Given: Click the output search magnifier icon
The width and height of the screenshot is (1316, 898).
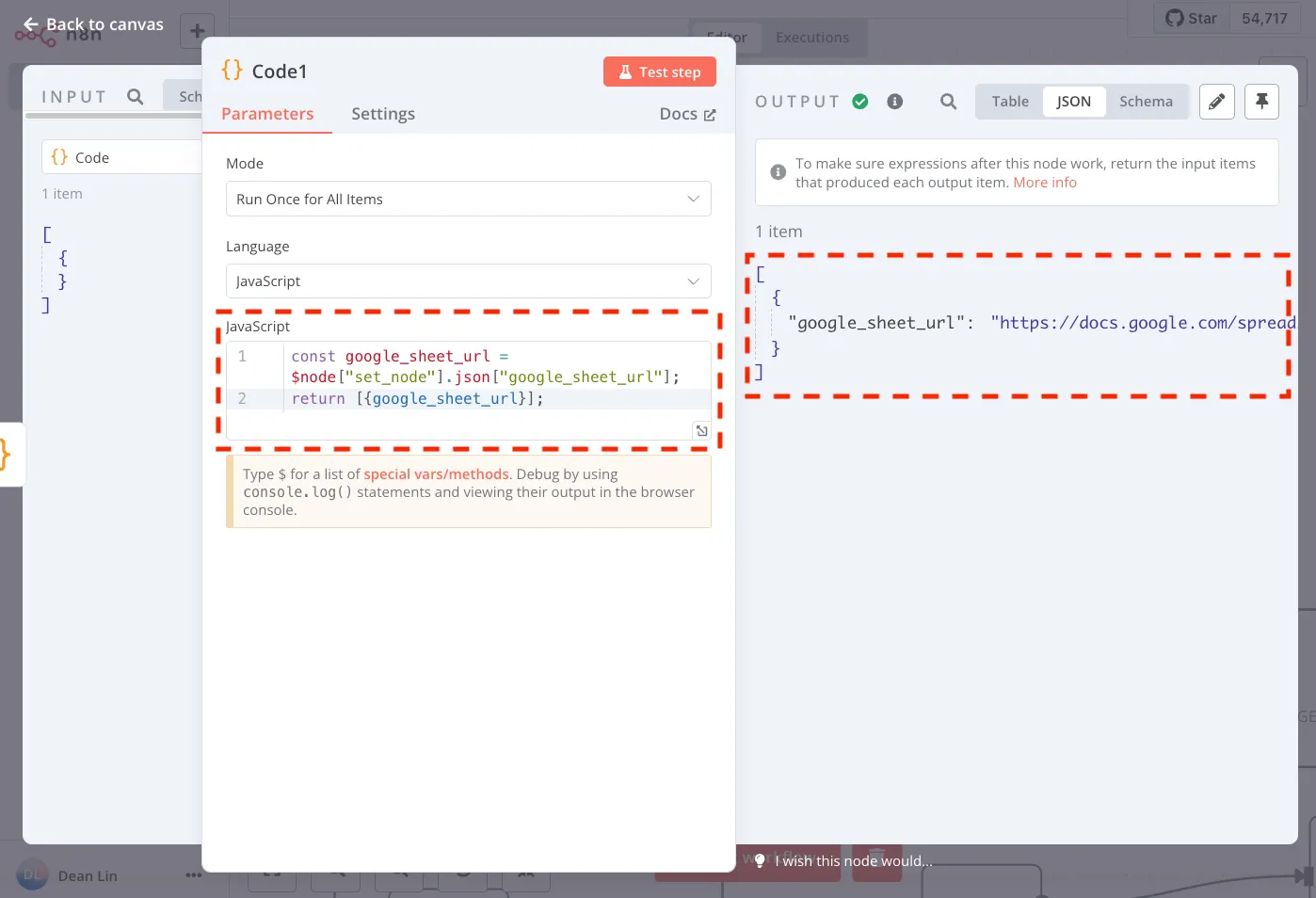Looking at the screenshot, I should tap(948, 102).
